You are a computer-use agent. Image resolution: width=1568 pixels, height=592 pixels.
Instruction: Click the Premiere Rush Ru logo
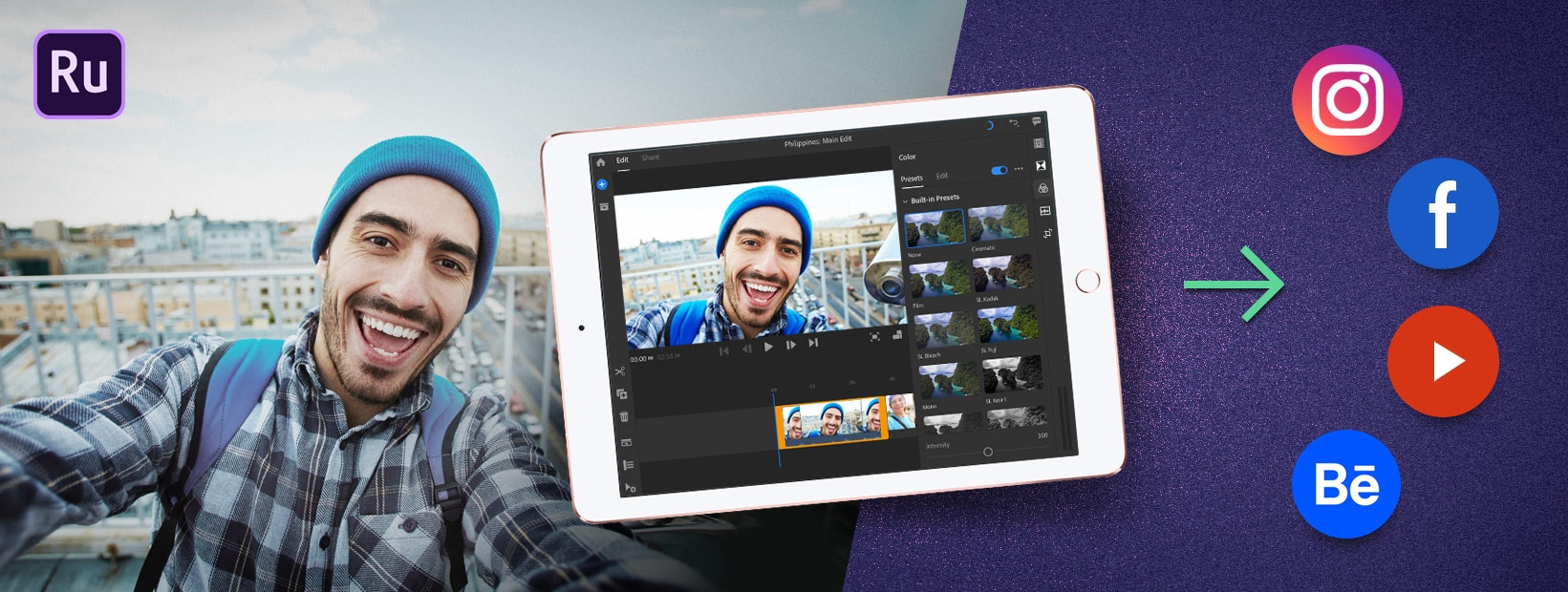79,74
